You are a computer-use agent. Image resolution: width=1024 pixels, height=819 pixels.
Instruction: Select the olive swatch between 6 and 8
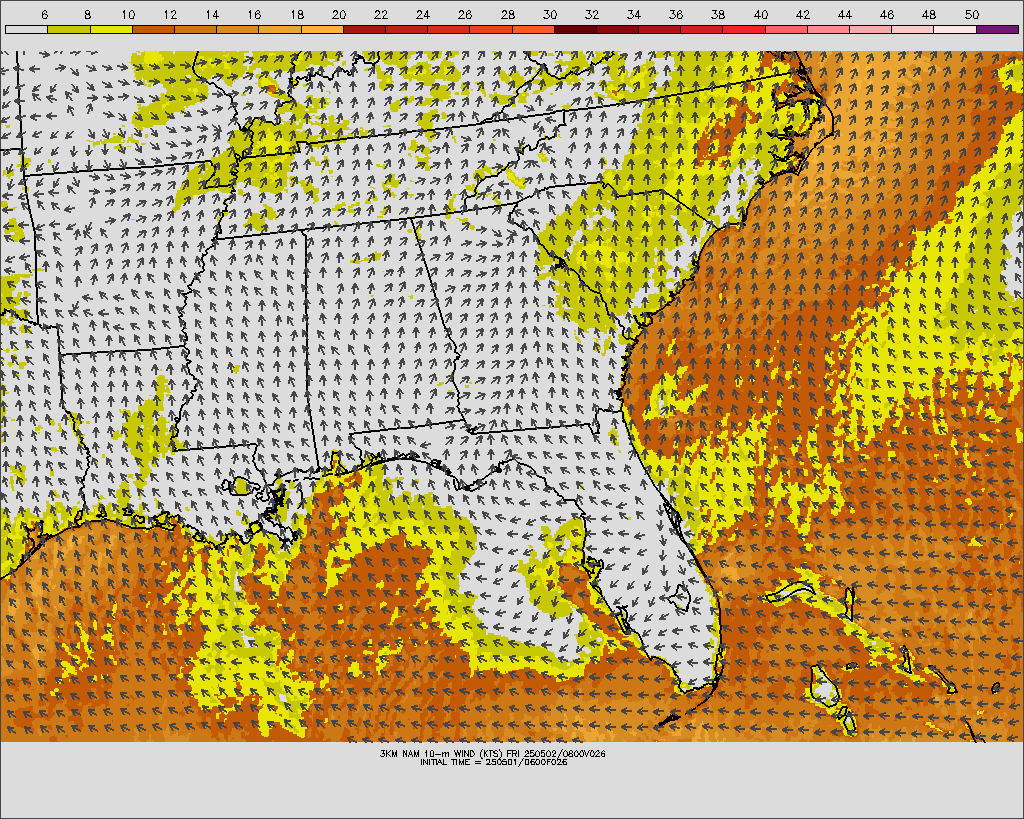click(x=69, y=29)
